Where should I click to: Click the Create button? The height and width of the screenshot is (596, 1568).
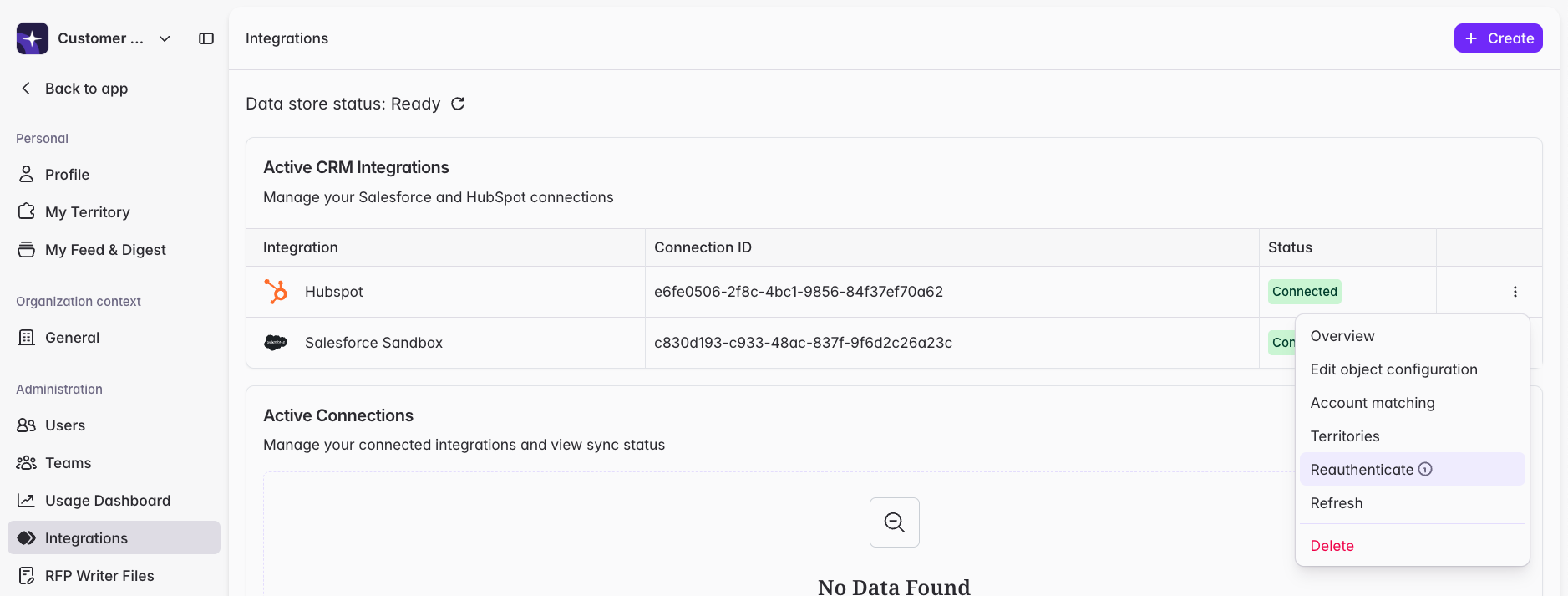(x=1498, y=38)
